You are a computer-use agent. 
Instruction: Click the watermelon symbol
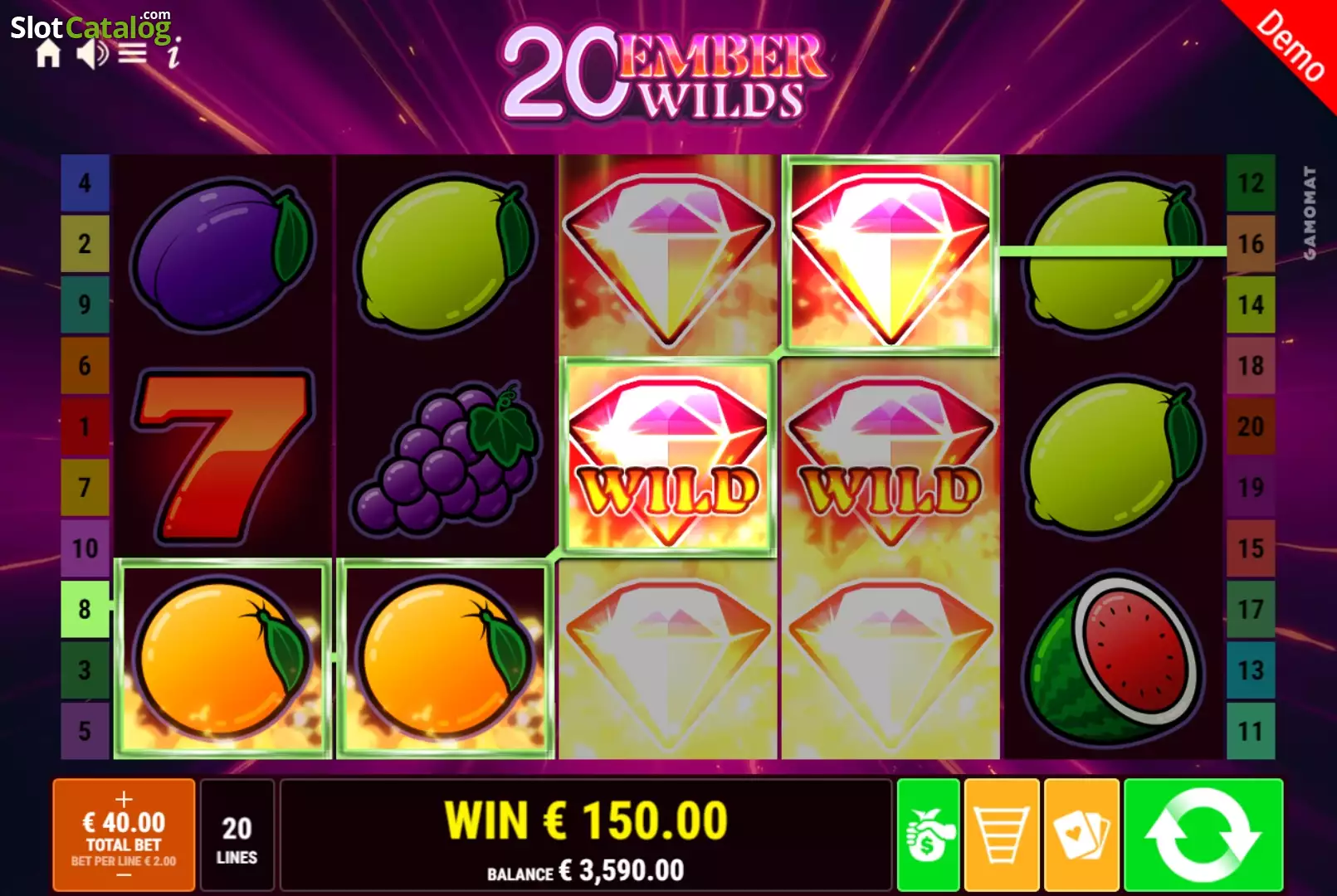[x=1114, y=659]
